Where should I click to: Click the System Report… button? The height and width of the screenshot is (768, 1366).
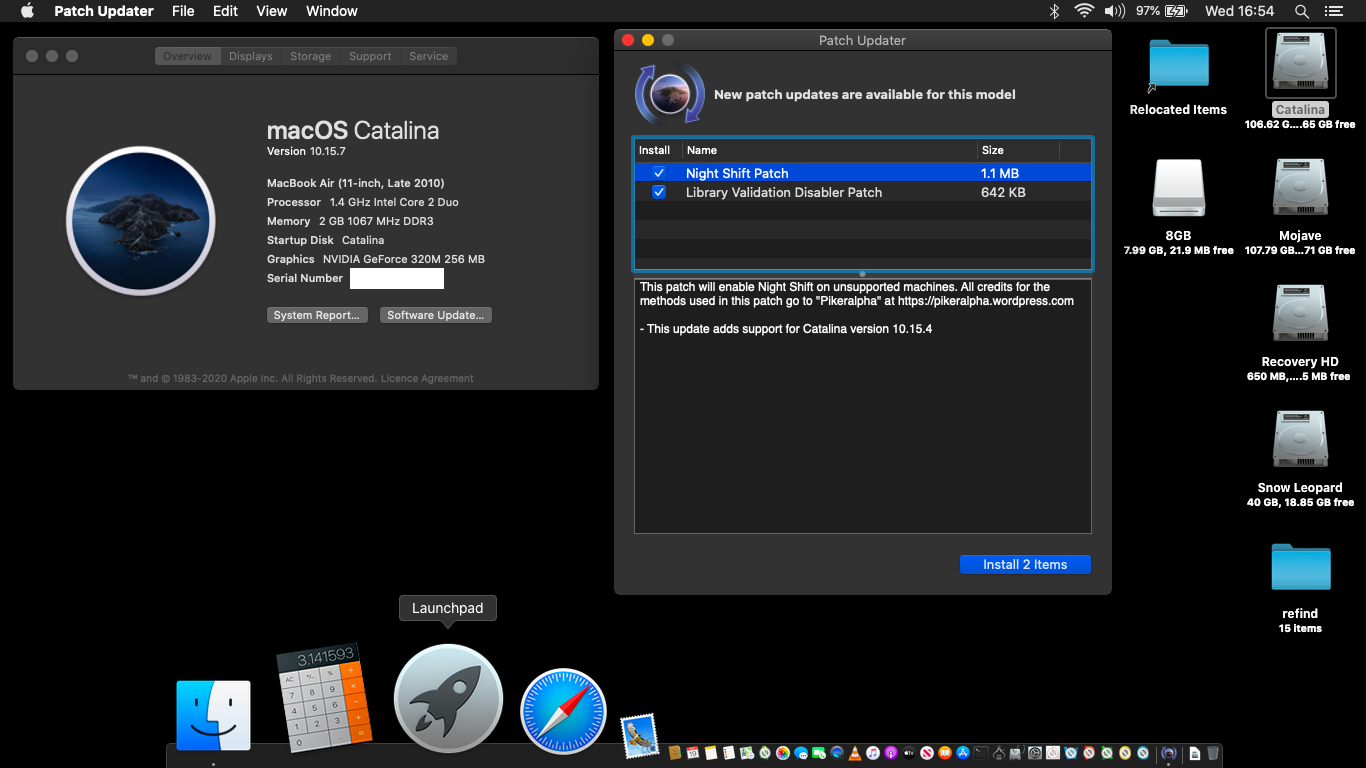(x=317, y=315)
